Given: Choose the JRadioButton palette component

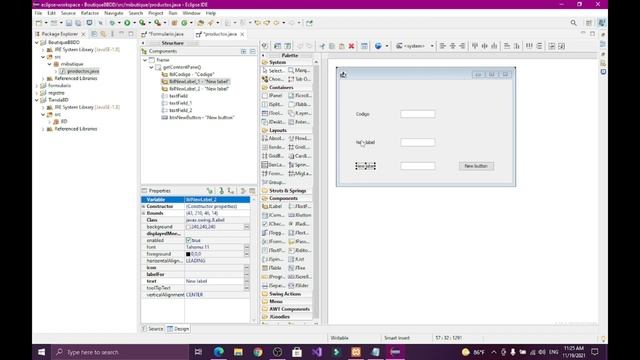Looking at the screenshot, I should [300, 224].
